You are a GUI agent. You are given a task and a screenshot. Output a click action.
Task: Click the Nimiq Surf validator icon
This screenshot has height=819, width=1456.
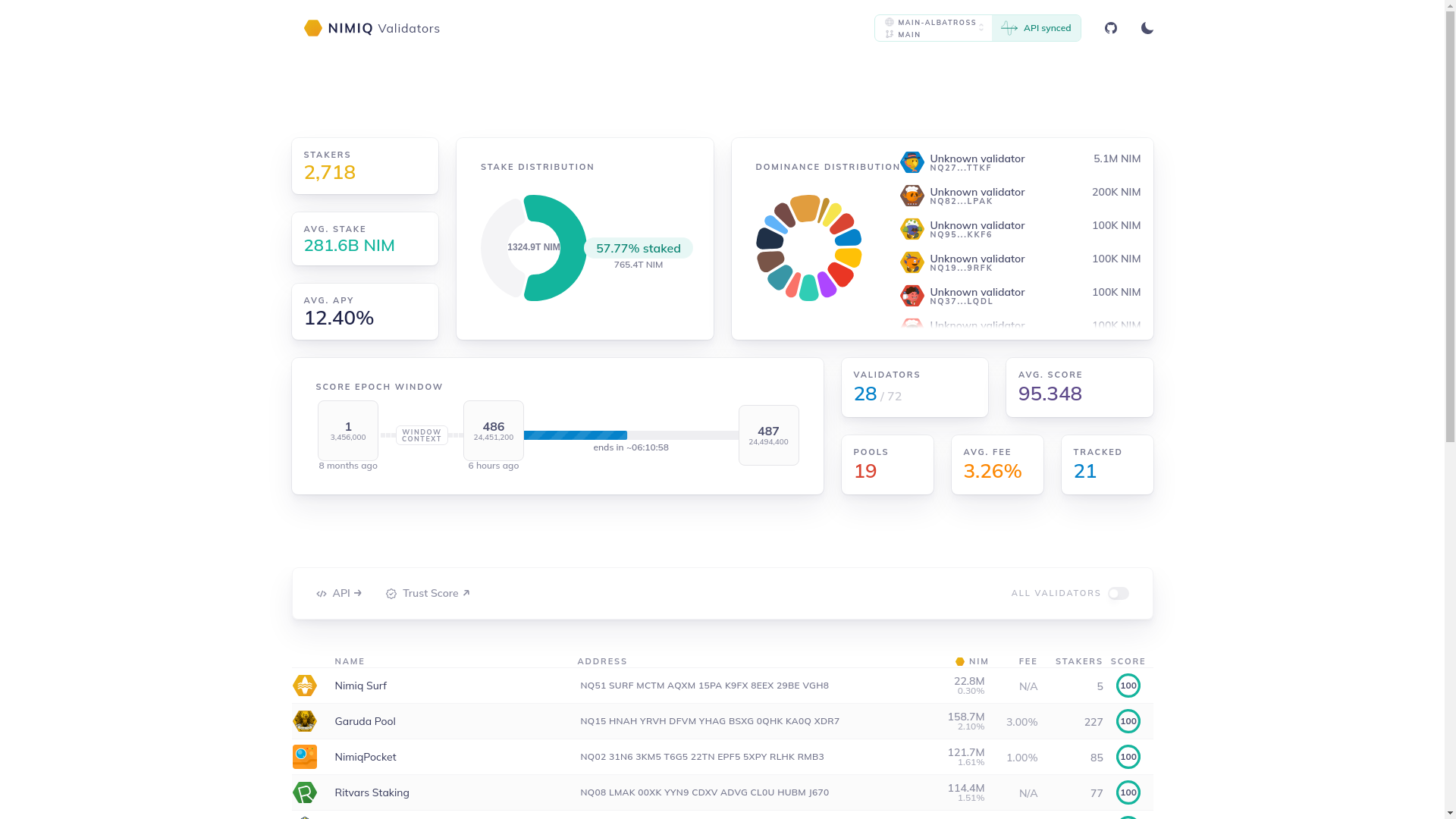(305, 686)
